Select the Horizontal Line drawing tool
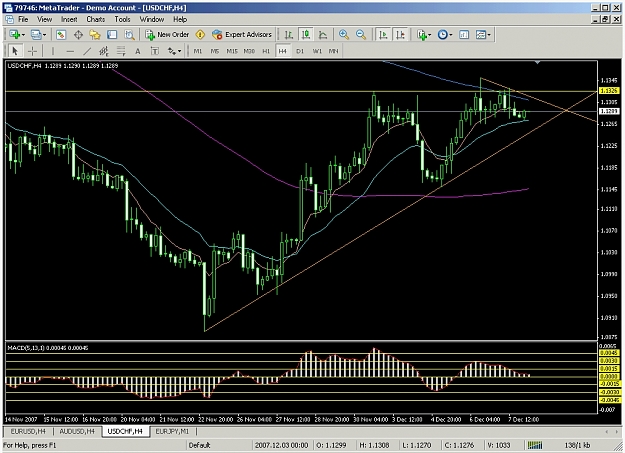The image size is (625, 453). tap(70, 51)
